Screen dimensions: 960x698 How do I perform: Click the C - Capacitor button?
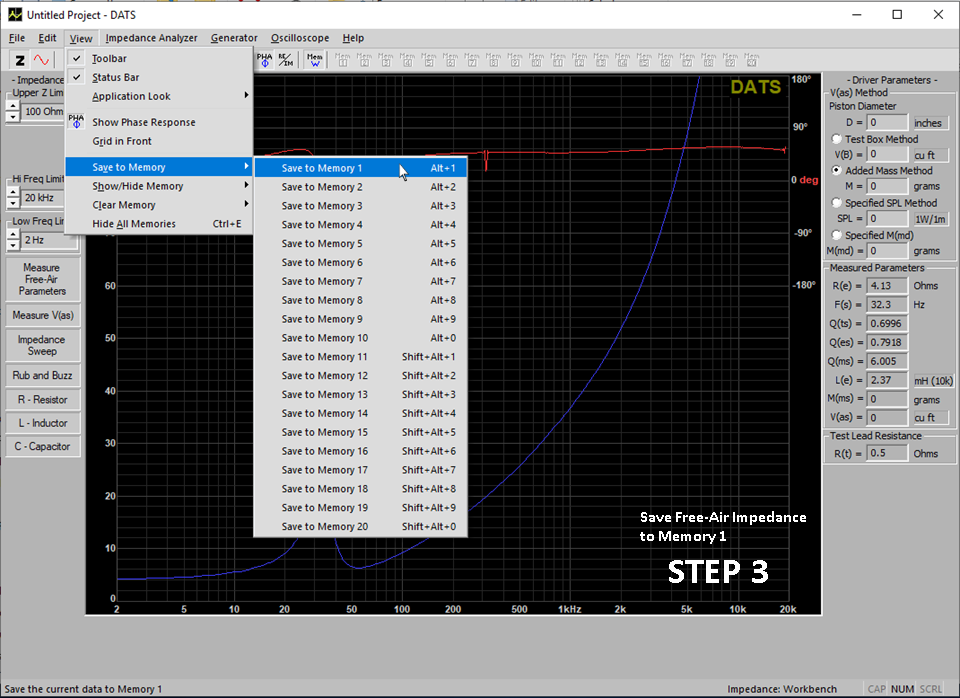(x=42, y=446)
